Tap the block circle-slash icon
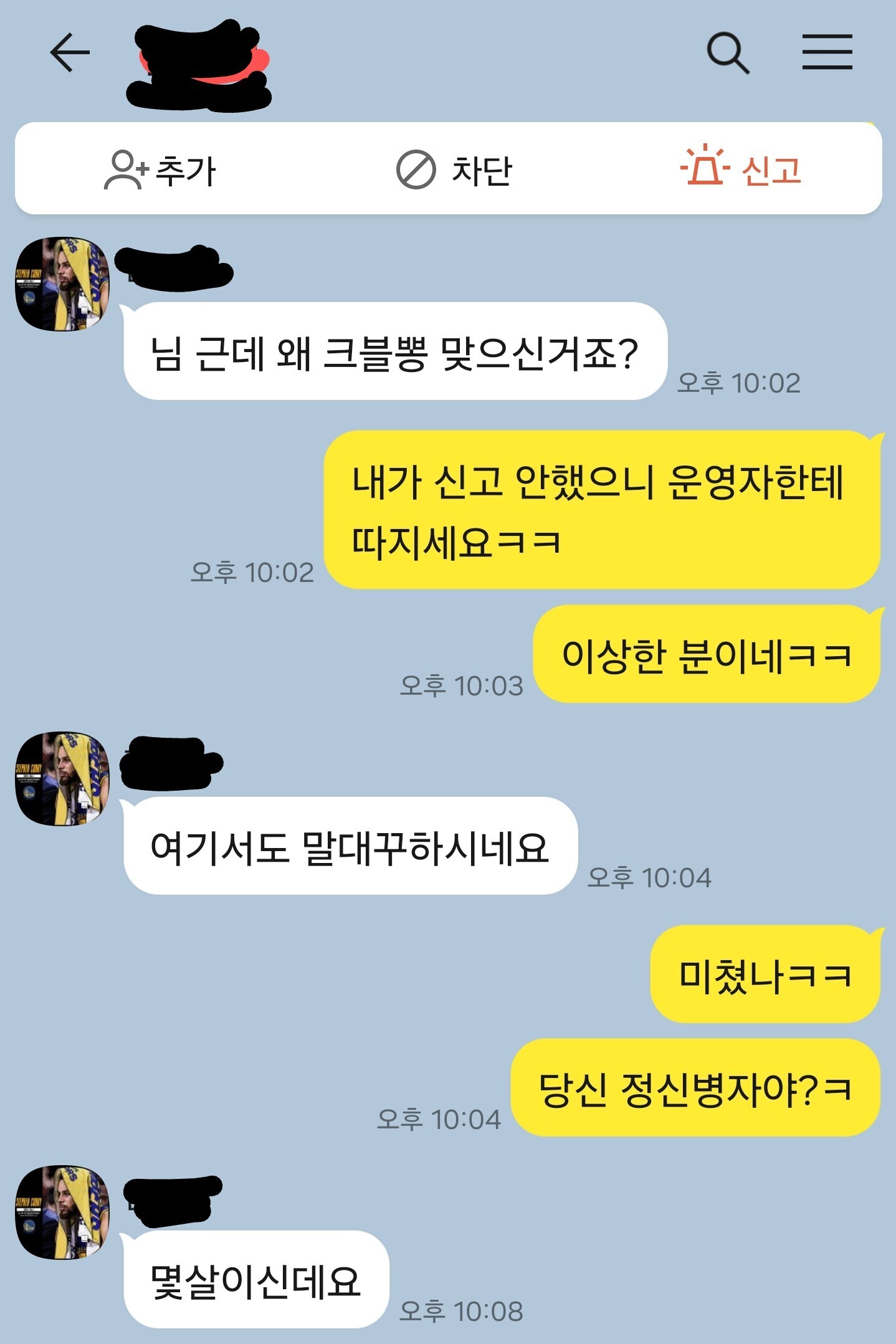 point(416,169)
